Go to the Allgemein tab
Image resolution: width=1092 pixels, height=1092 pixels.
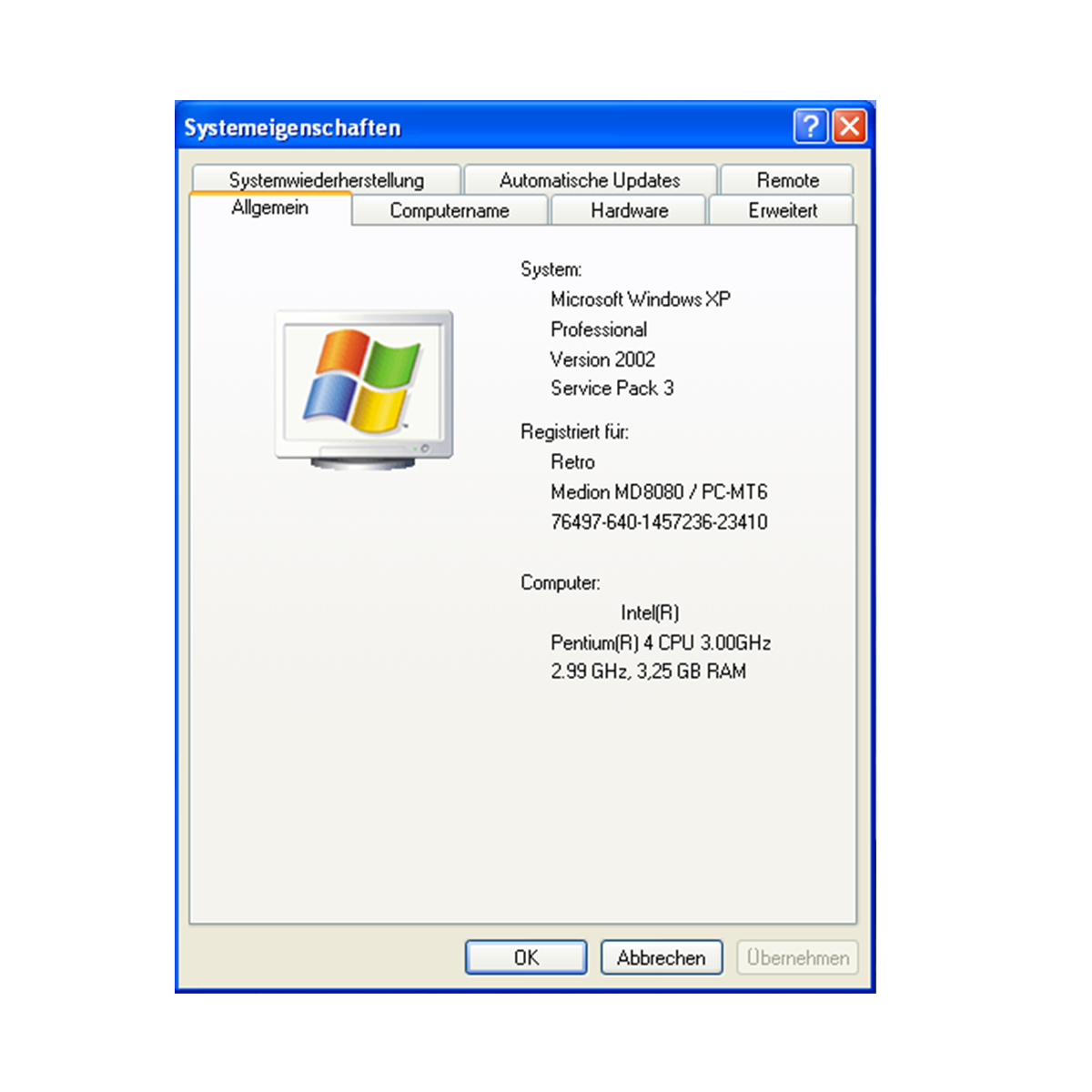[x=269, y=208]
